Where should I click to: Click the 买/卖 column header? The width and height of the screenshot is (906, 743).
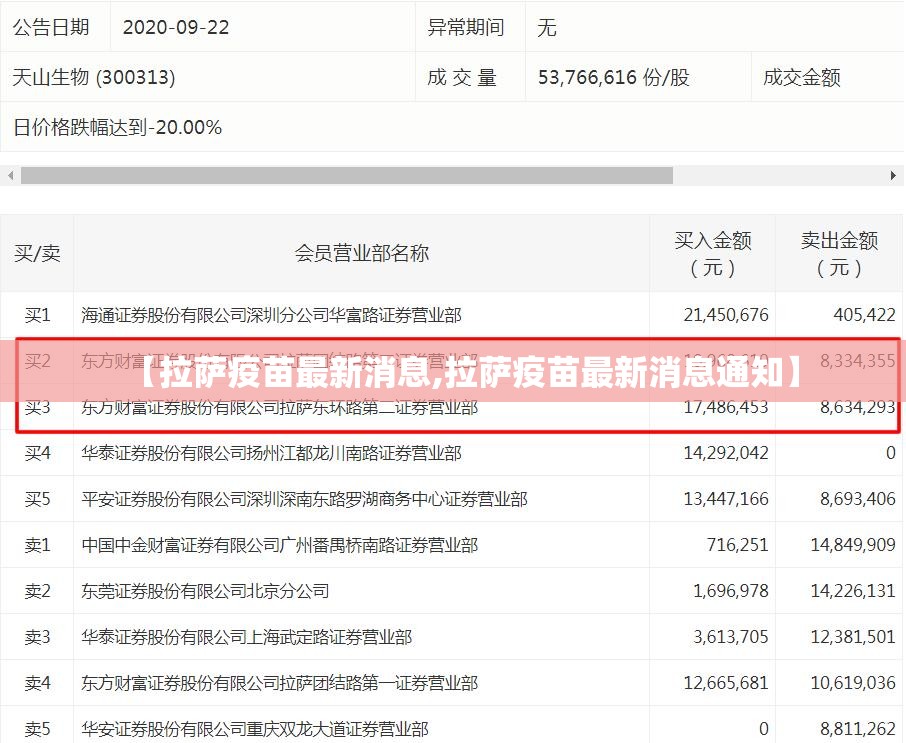pos(37,253)
